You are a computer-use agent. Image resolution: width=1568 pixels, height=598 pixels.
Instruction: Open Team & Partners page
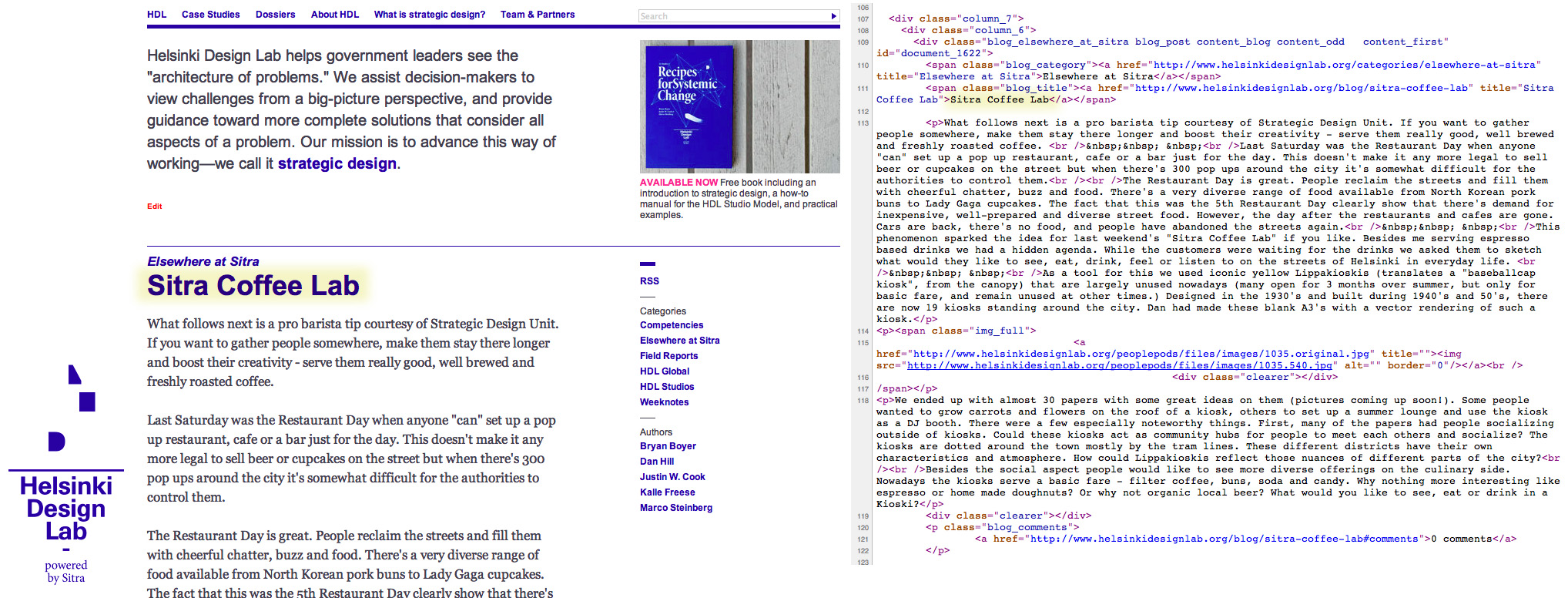pos(537,15)
